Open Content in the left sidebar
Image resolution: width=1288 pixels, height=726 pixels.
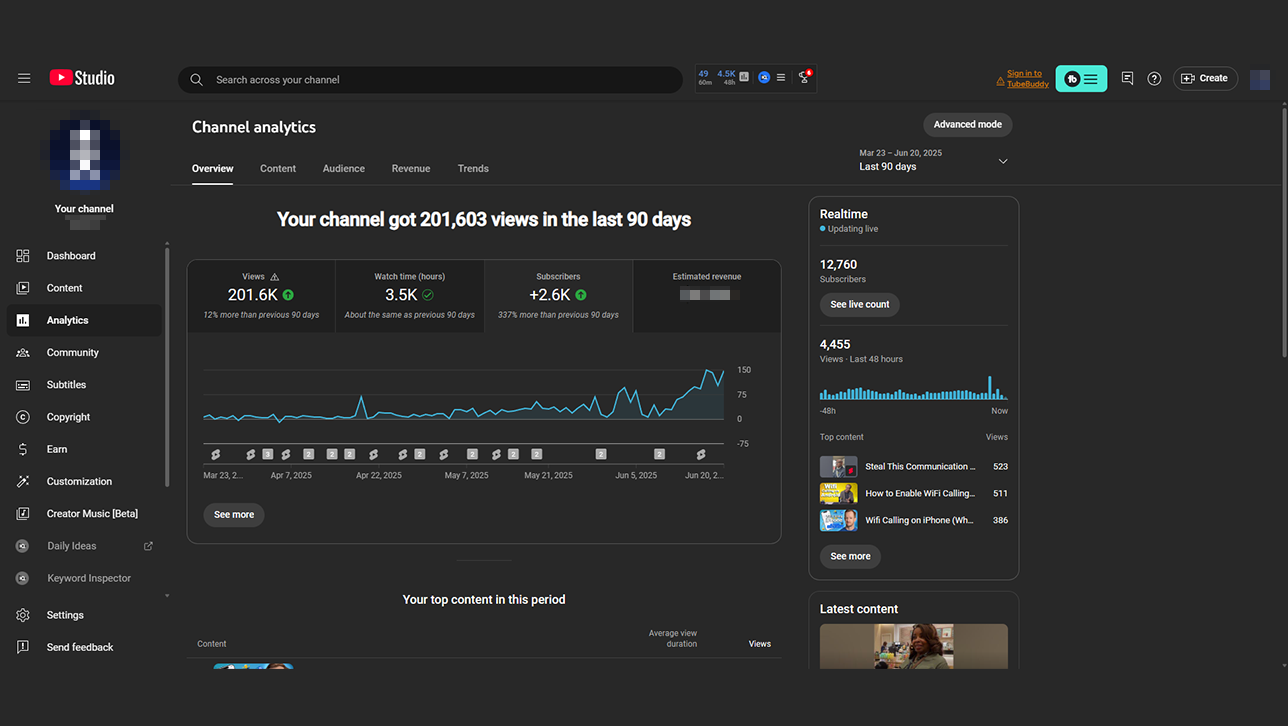(x=84, y=288)
